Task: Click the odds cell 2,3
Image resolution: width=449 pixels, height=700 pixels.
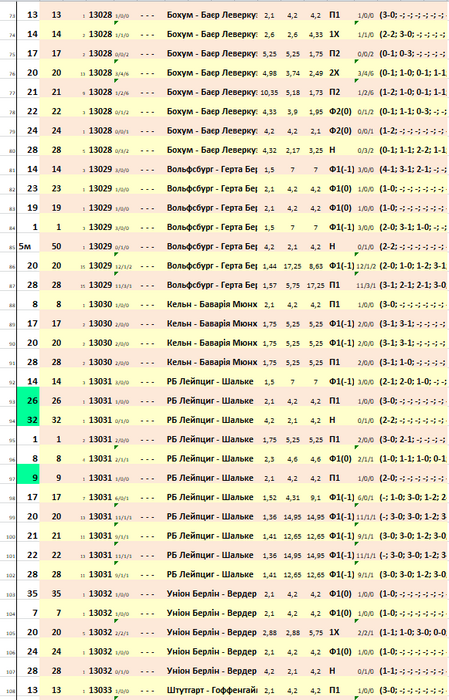Action: click(269, 459)
